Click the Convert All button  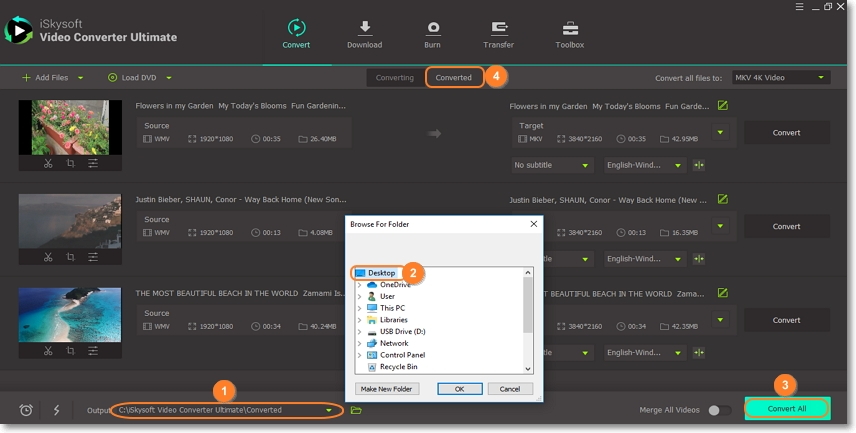click(786, 408)
